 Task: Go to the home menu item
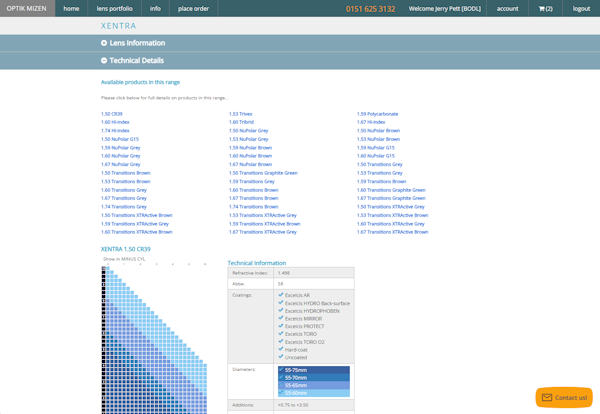coord(71,8)
